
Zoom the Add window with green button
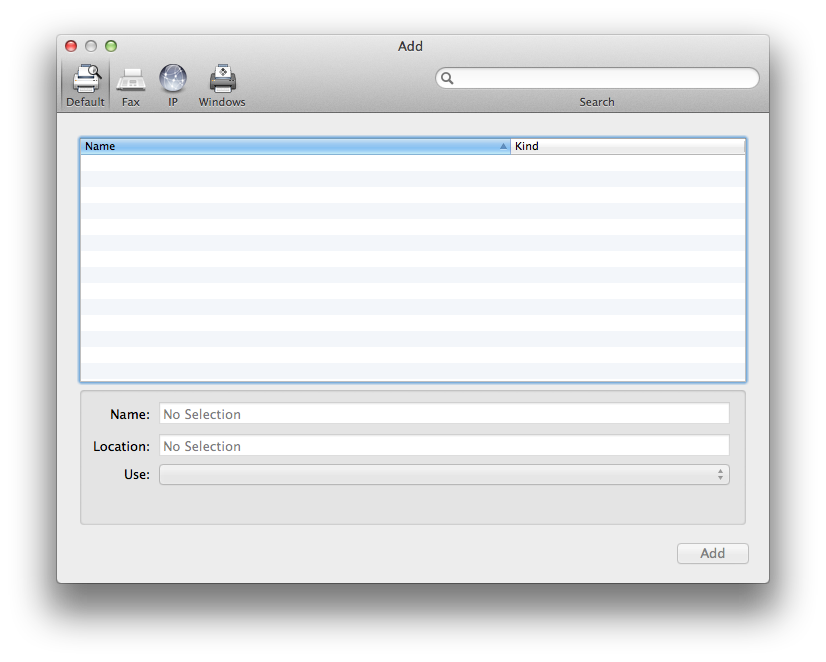tap(111, 46)
